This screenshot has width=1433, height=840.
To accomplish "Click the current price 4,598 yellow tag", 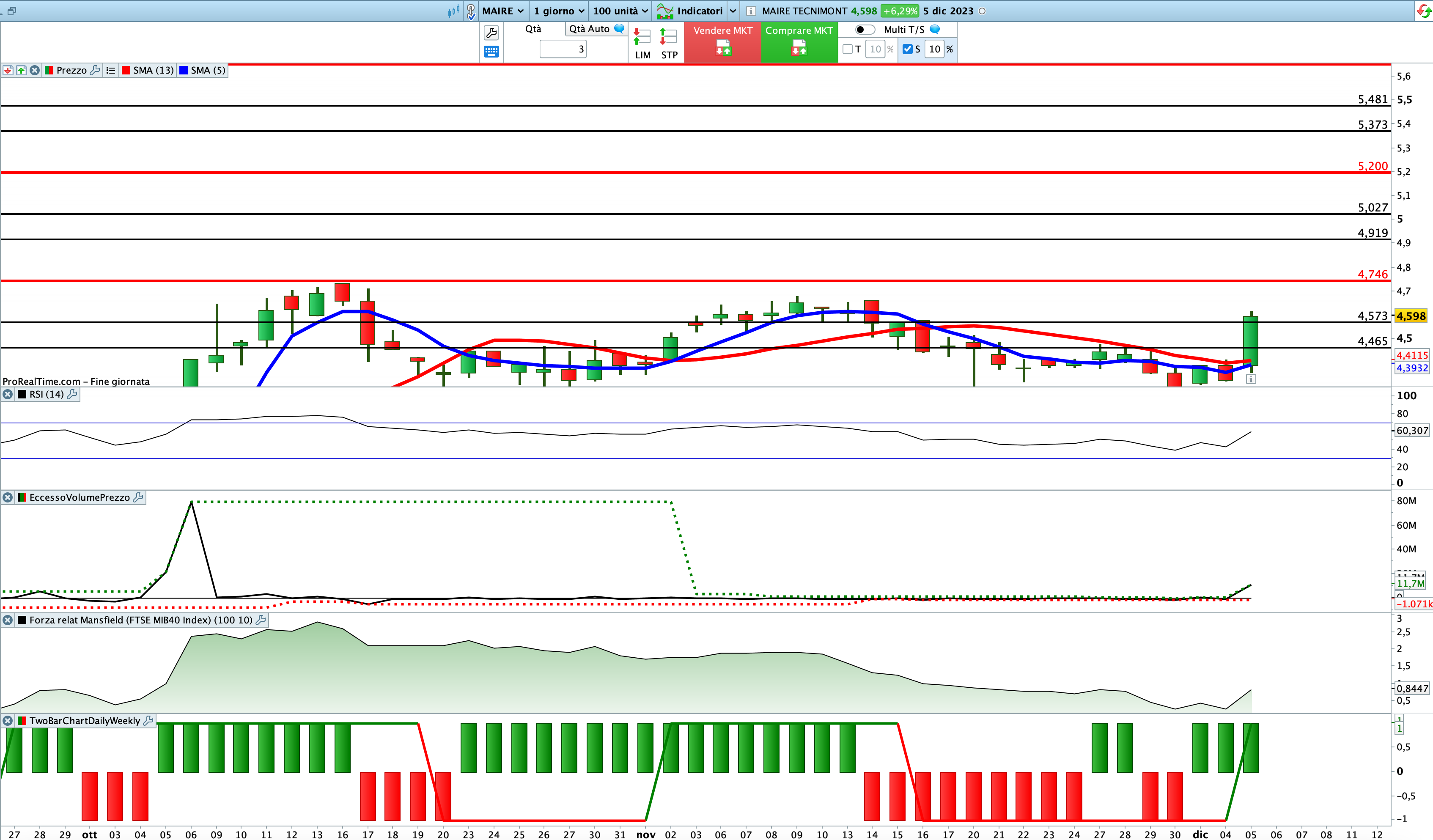I will point(1411,316).
